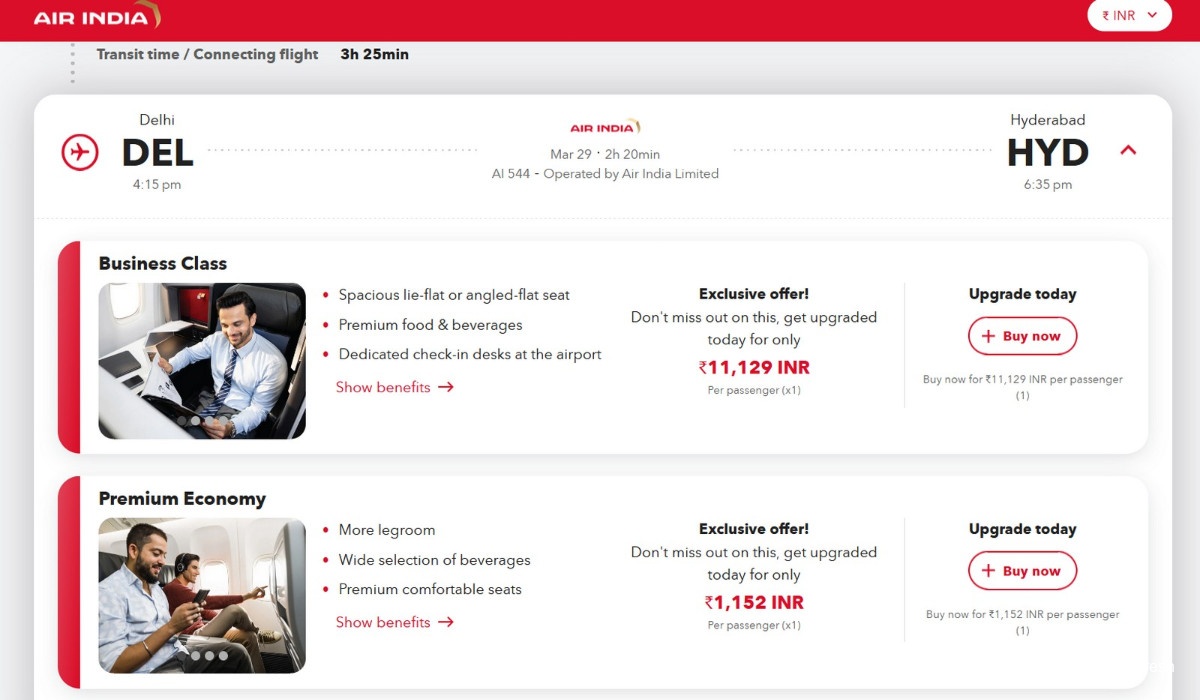Viewport: 1200px width, 700px height.
Task: Open Show benefits for Premium Economy
Action: point(395,622)
